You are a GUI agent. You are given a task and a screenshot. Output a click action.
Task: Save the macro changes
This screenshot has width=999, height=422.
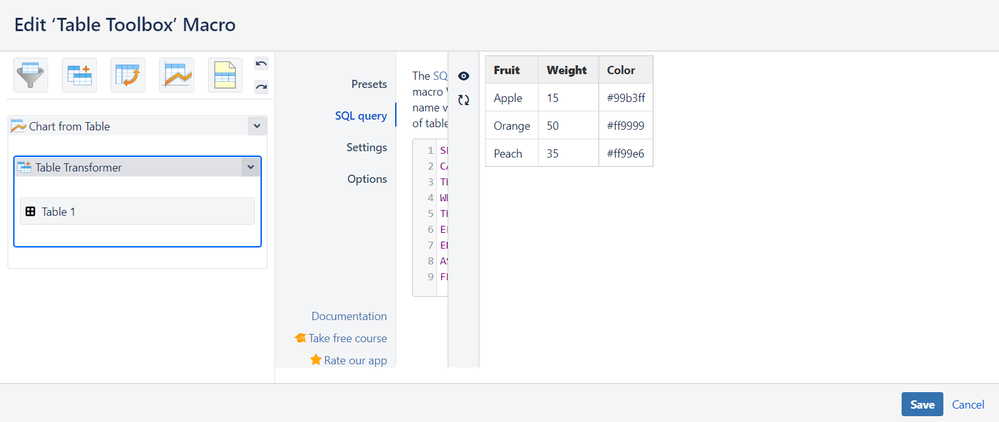(921, 404)
